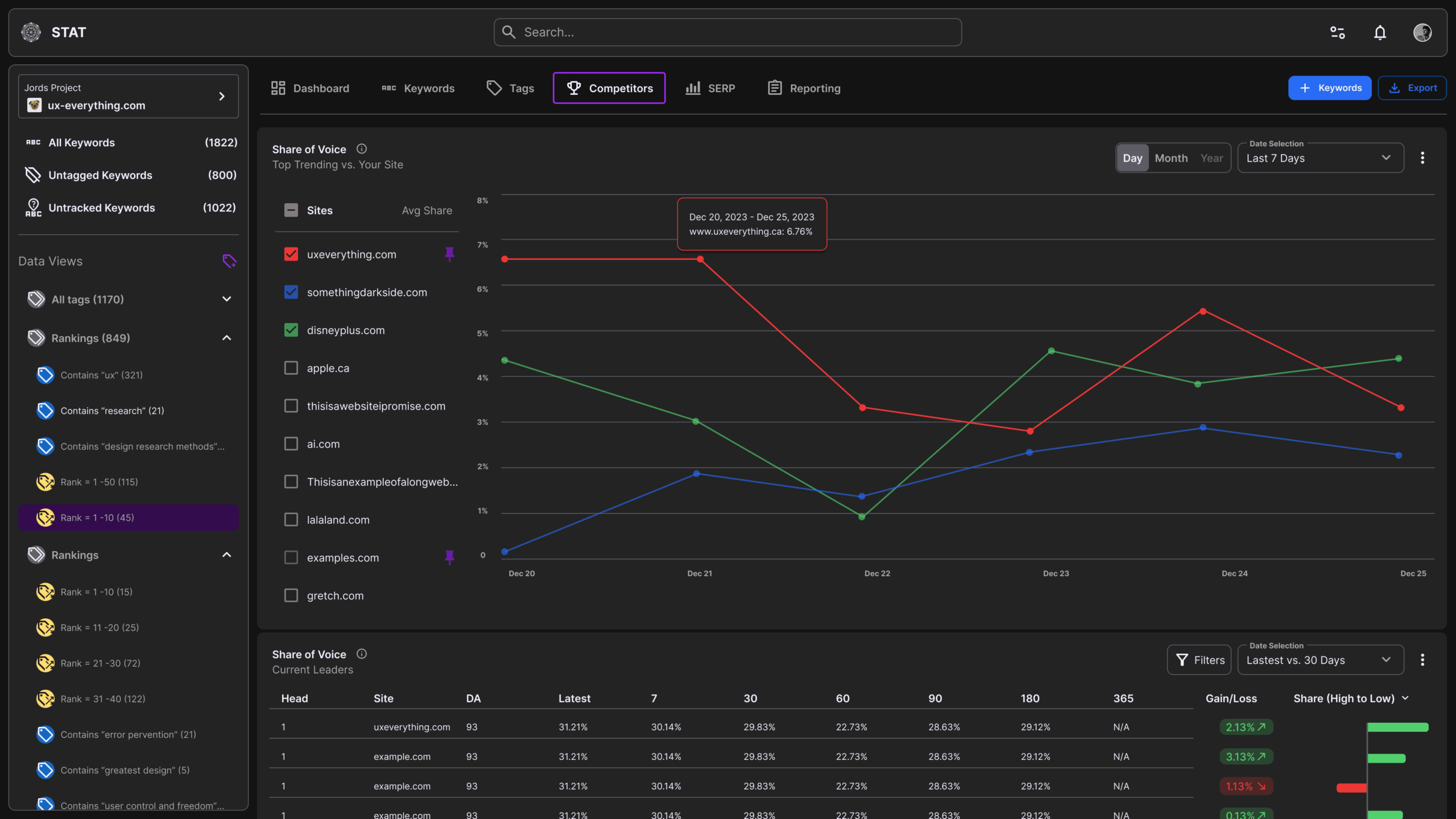Open the Filters button
The image size is (1456, 819).
(1199, 660)
